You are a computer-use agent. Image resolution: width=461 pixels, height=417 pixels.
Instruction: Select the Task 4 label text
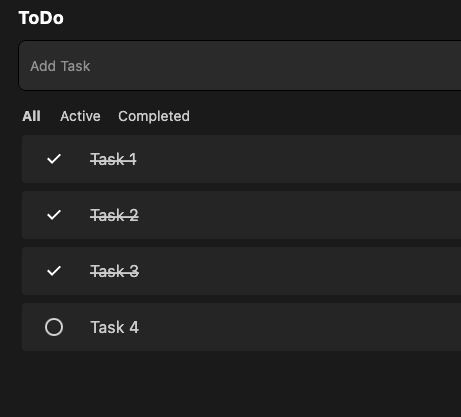tap(114, 327)
